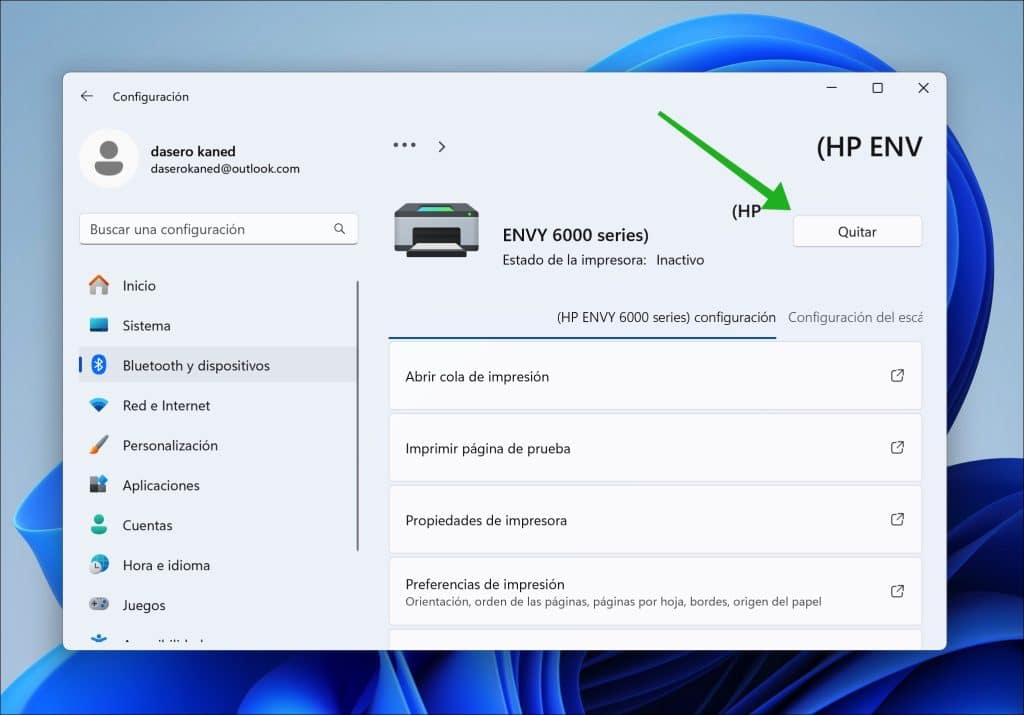Open Inicio in the sidebar
The width and height of the screenshot is (1024, 715).
[x=218, y=285]
